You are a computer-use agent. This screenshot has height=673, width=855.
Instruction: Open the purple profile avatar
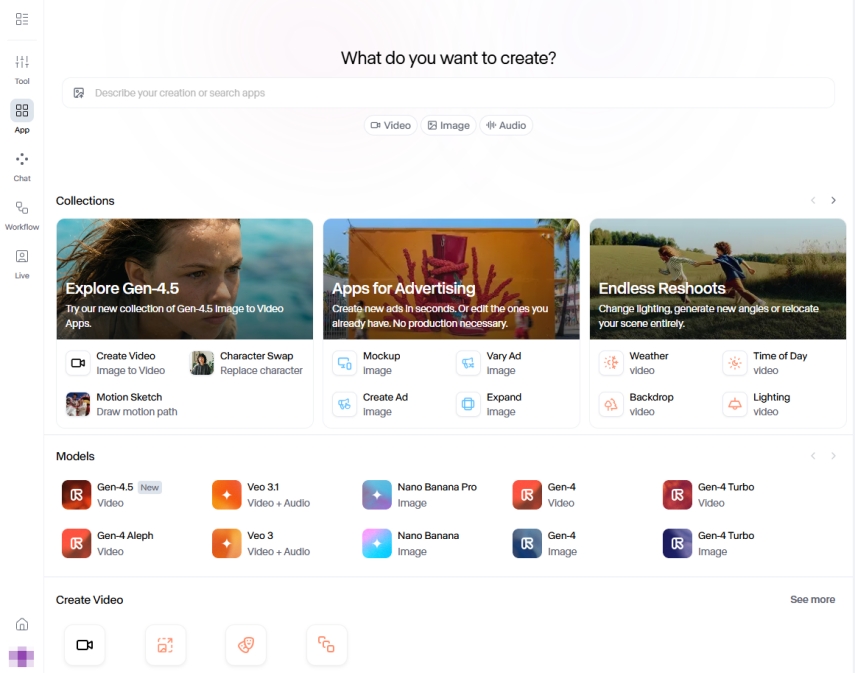[22, 656]
